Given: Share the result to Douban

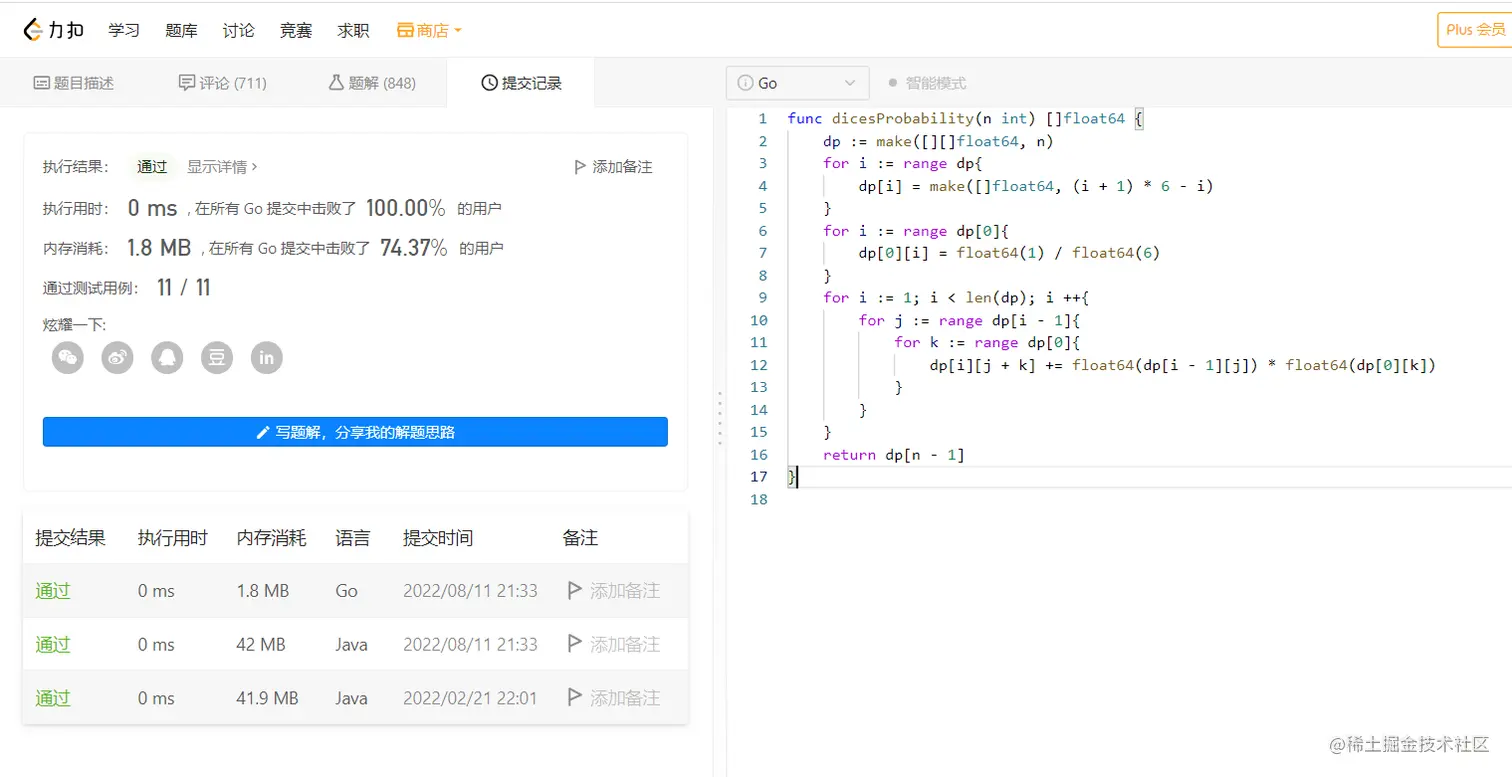Looking at the screenshot, I should [x=217, y=357].
